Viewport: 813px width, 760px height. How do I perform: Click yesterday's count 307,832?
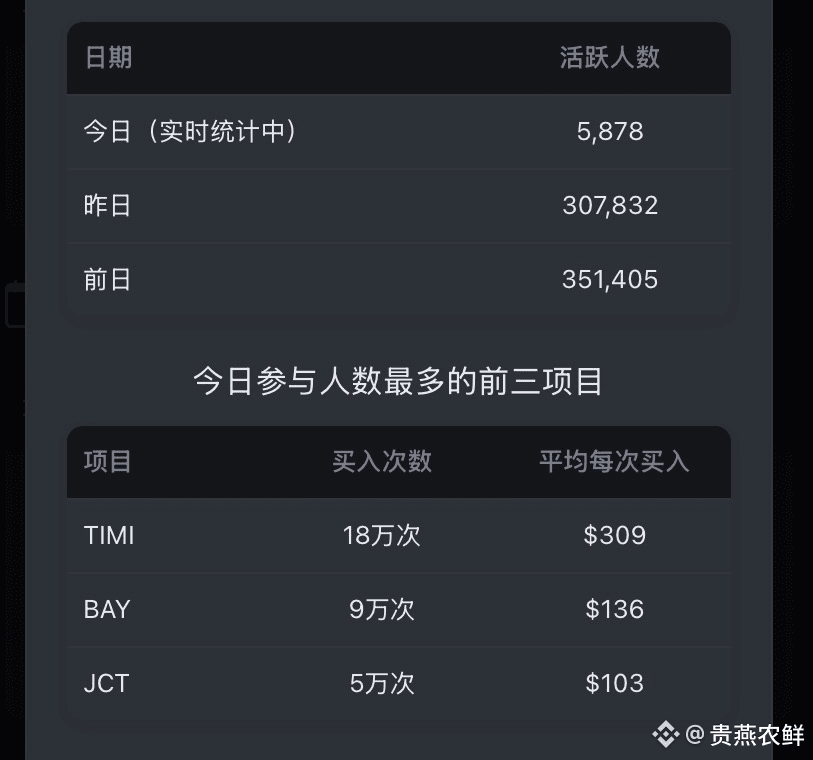point(610,205)
